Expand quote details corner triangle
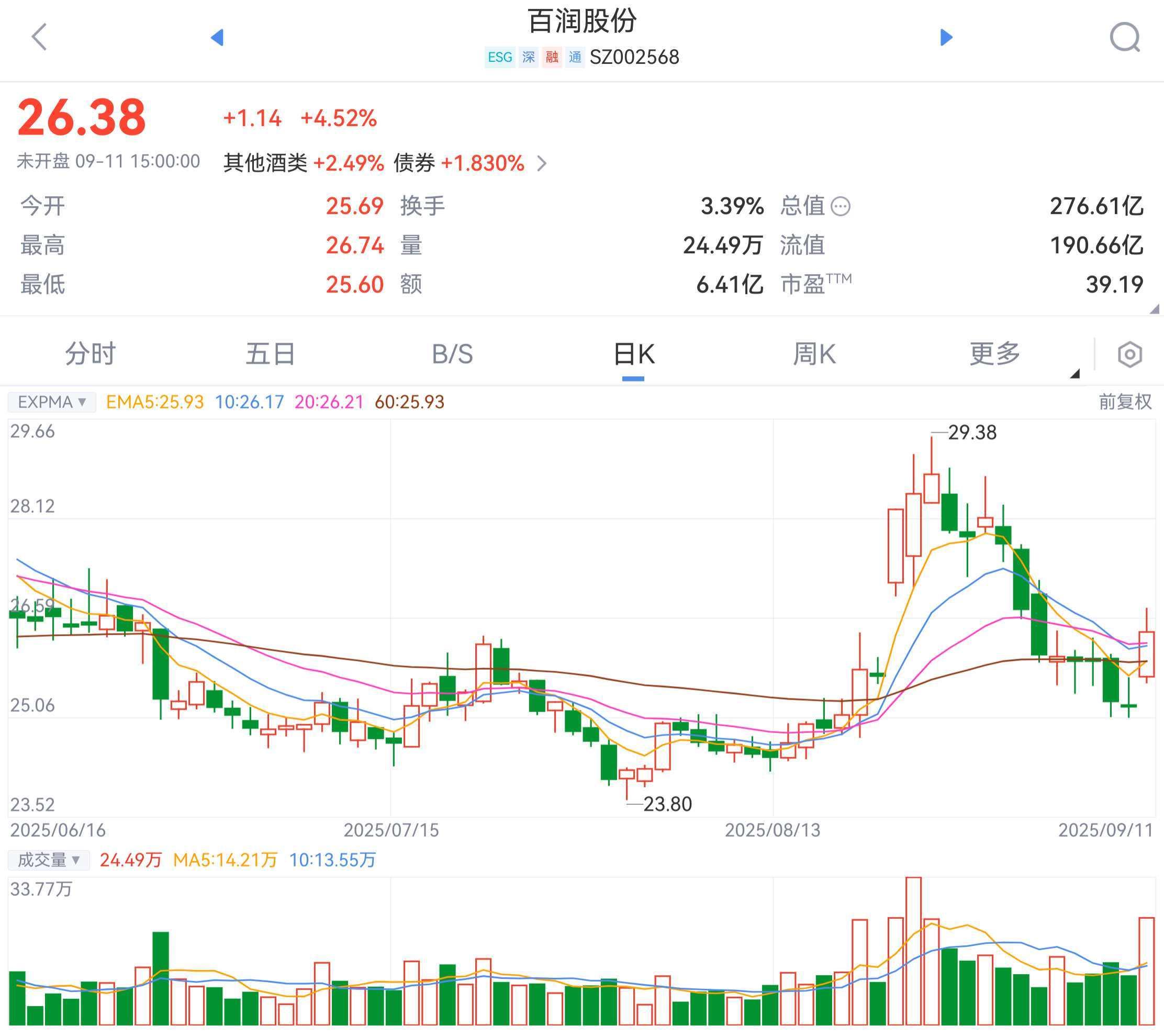 point(1155,309)
